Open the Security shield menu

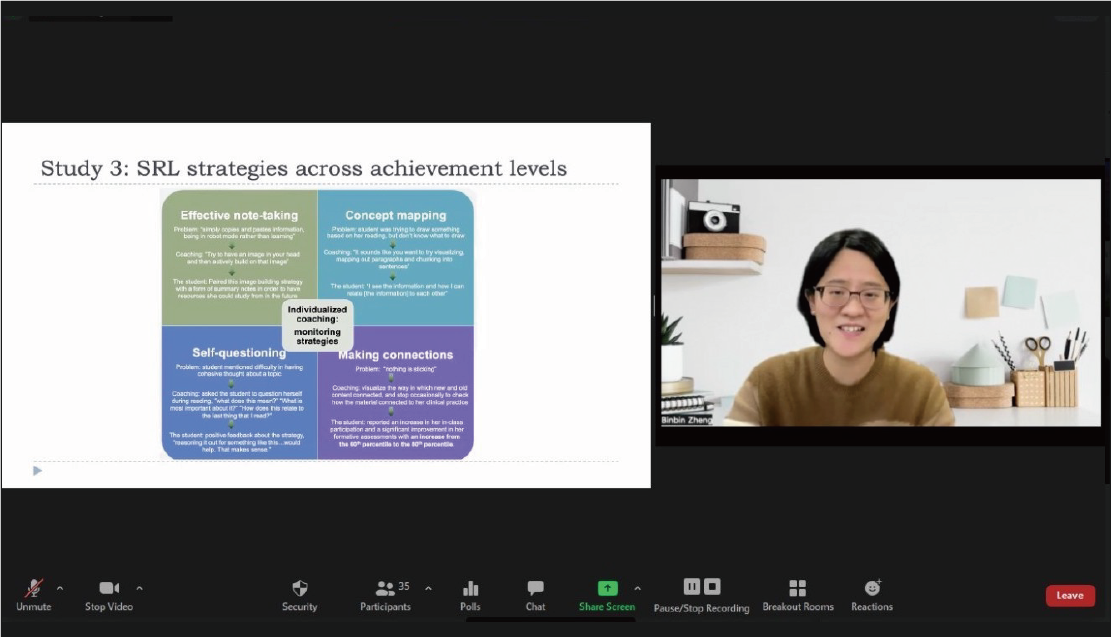tap(299, 589)
